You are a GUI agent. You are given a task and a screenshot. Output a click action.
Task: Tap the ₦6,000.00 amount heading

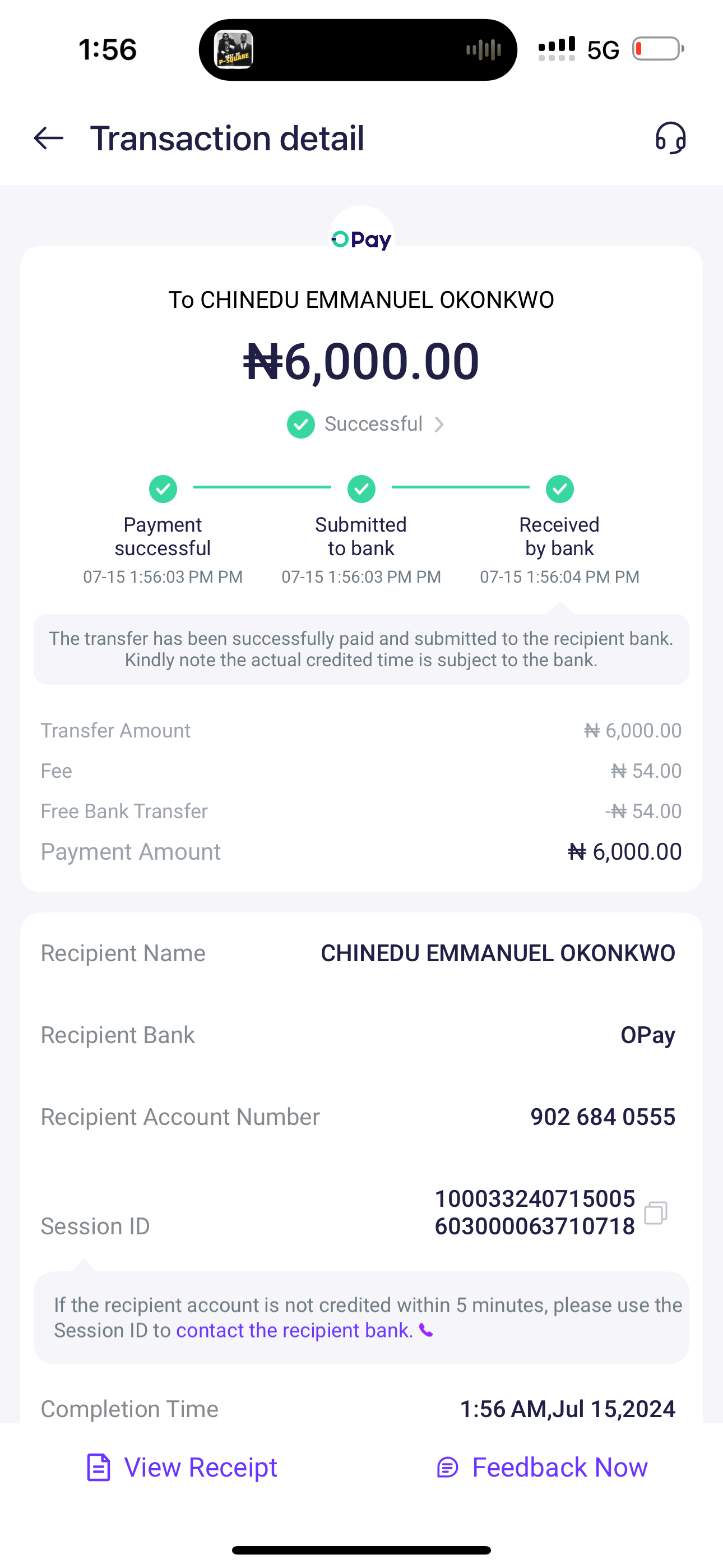coord(361,362)
